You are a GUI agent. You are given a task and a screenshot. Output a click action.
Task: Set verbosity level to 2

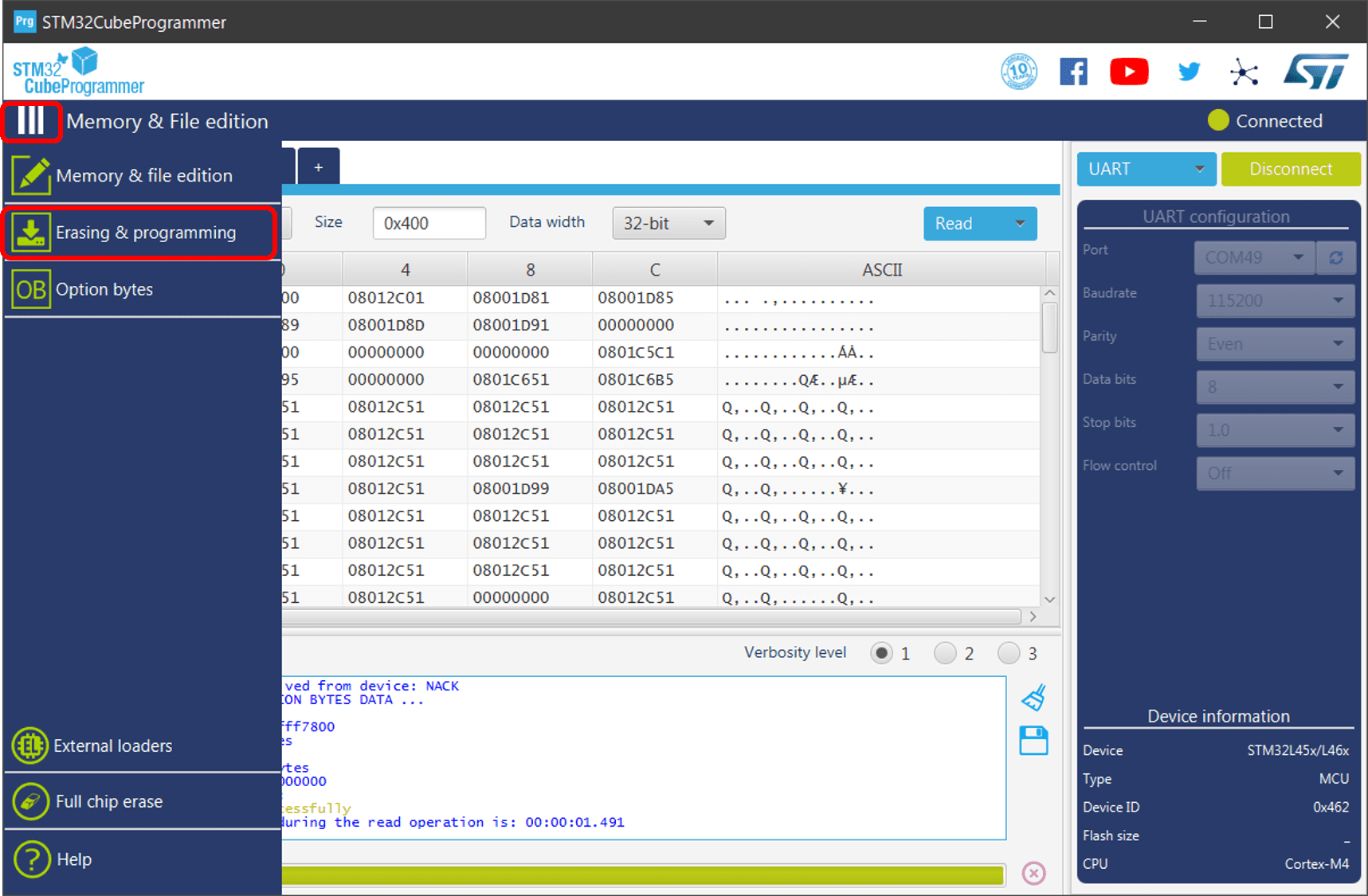coord(945,654)
